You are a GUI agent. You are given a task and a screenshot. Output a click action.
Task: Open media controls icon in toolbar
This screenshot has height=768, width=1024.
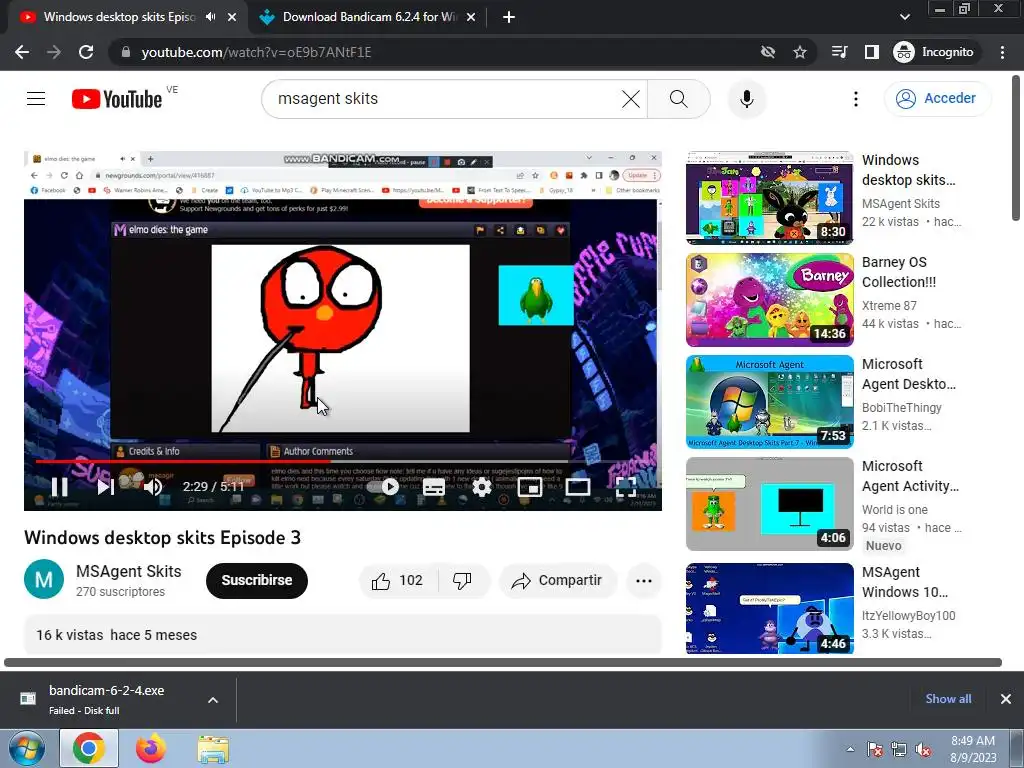click(839, 52)
